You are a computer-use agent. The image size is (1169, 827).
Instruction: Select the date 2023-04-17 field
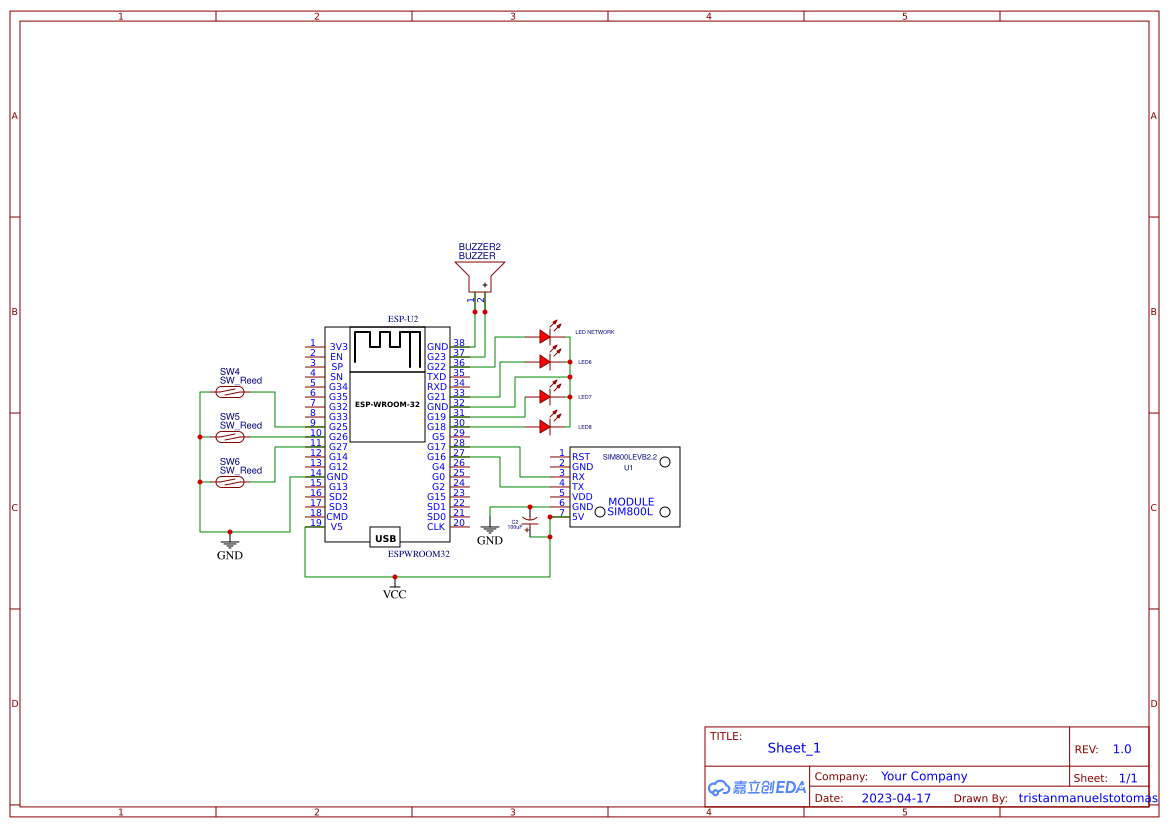click(x=895, y=798)
